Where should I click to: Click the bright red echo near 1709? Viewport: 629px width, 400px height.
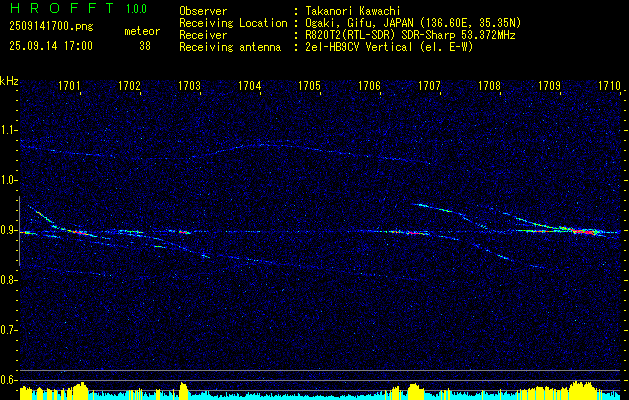click(584, 231)
